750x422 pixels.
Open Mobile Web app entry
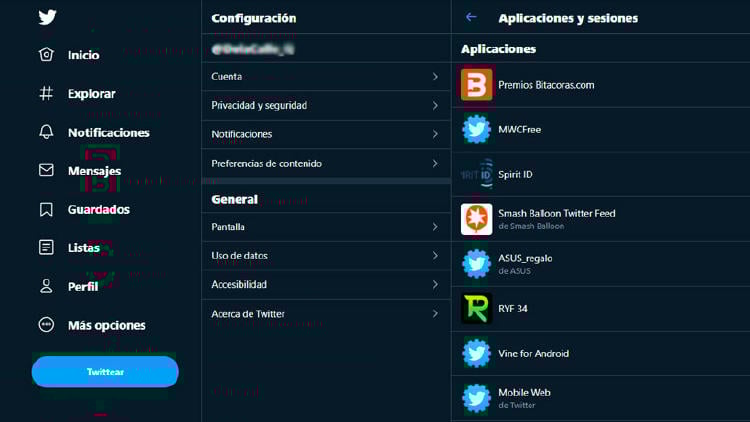click(601, 398)
